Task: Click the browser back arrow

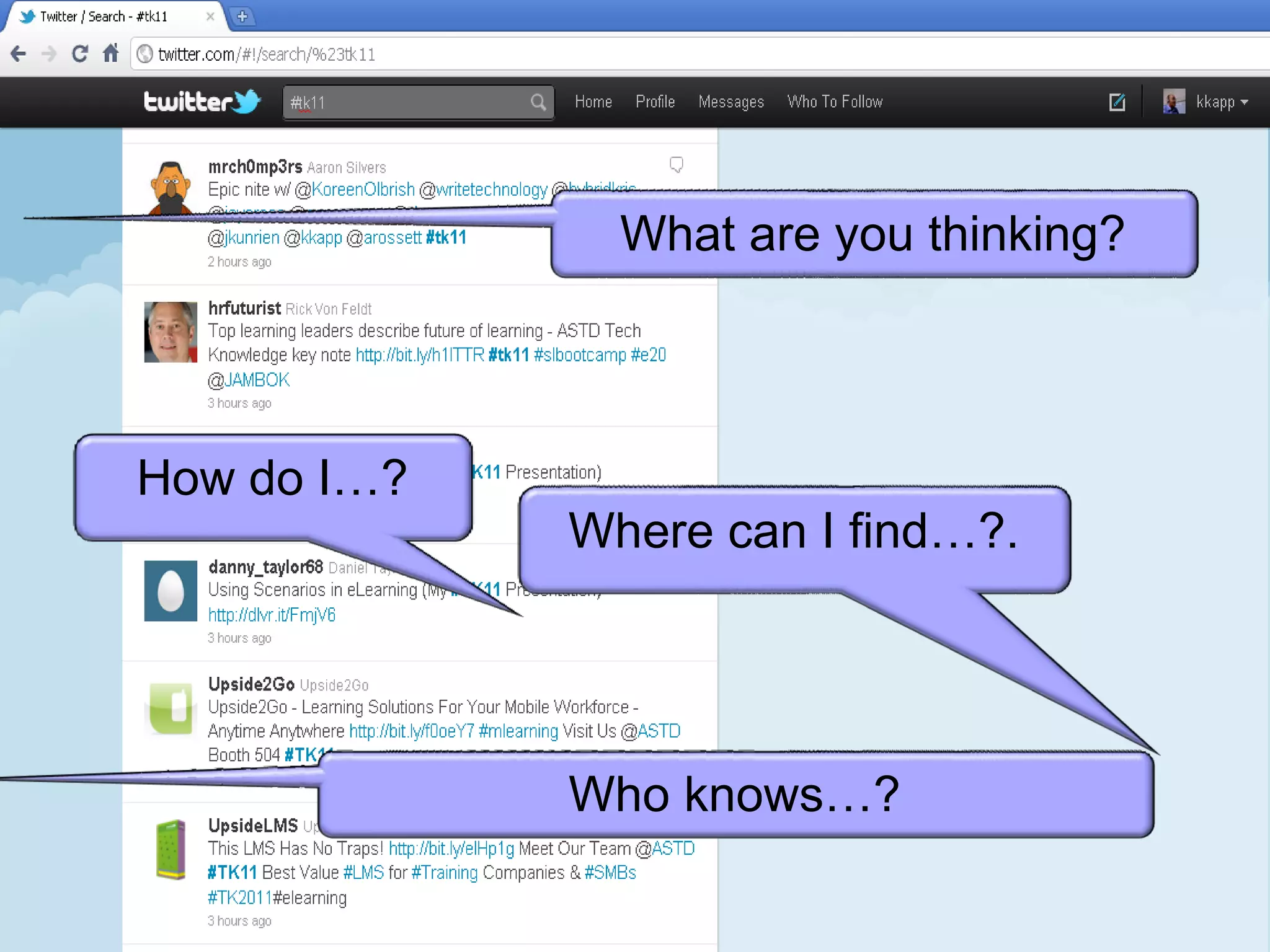Action: click(19, 55)
